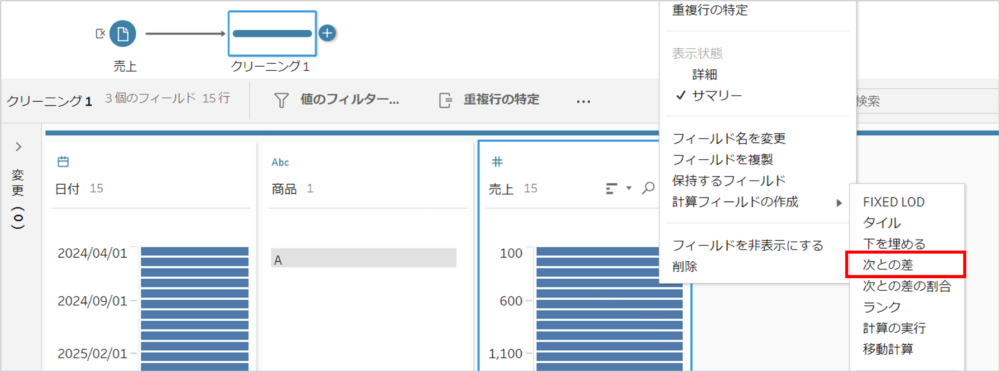Image resolution: width=1000 pixels, height=372 pixels.
Task: Click the 値のフィルター... toolbar button
Action: click(x=336, y=100)
